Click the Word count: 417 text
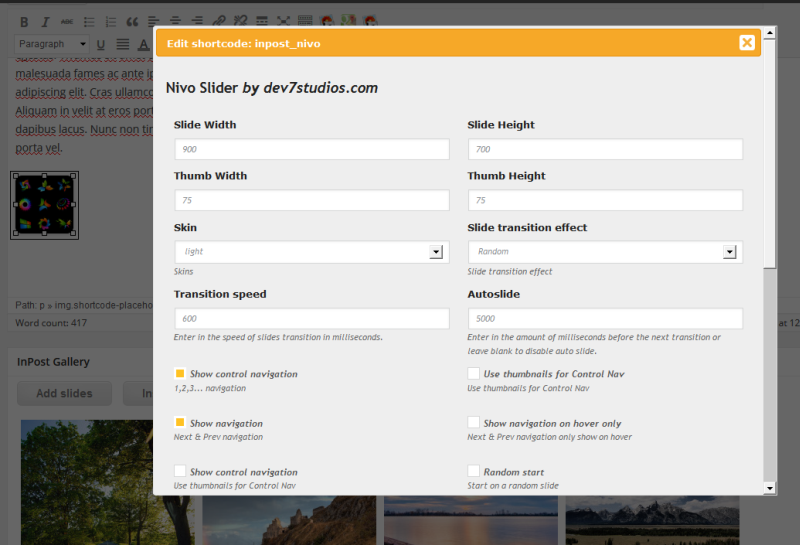 pos(51,323)
